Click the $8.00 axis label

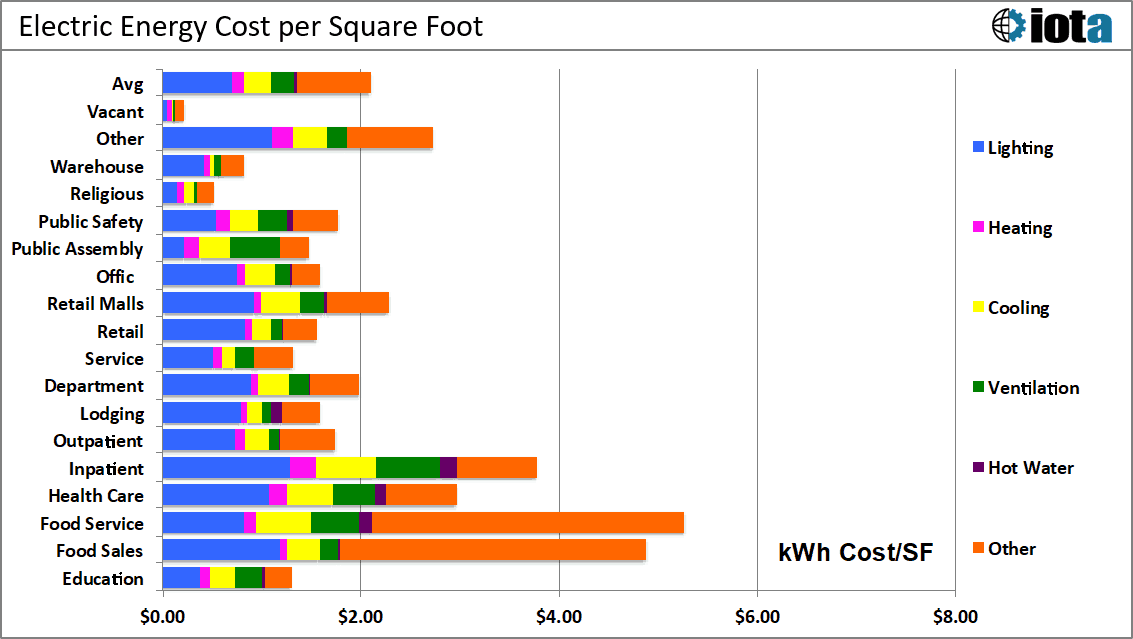(955, 617)
